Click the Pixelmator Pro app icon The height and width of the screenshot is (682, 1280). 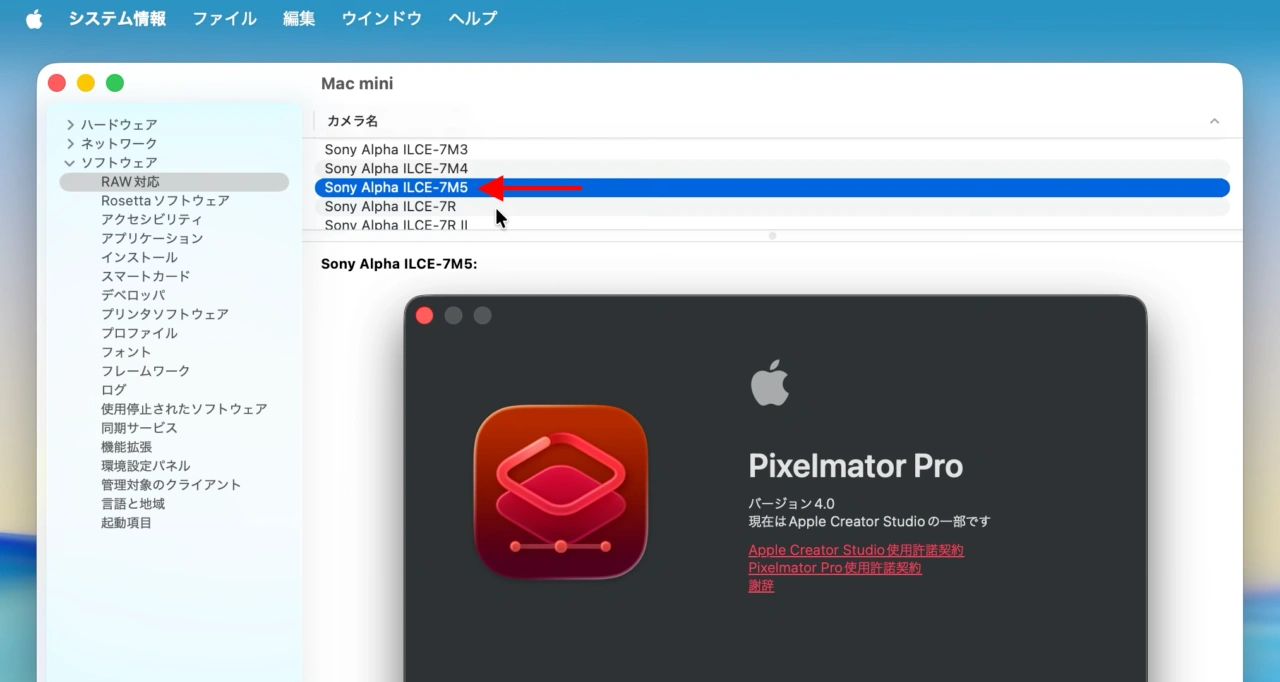[x=560, y=492]
